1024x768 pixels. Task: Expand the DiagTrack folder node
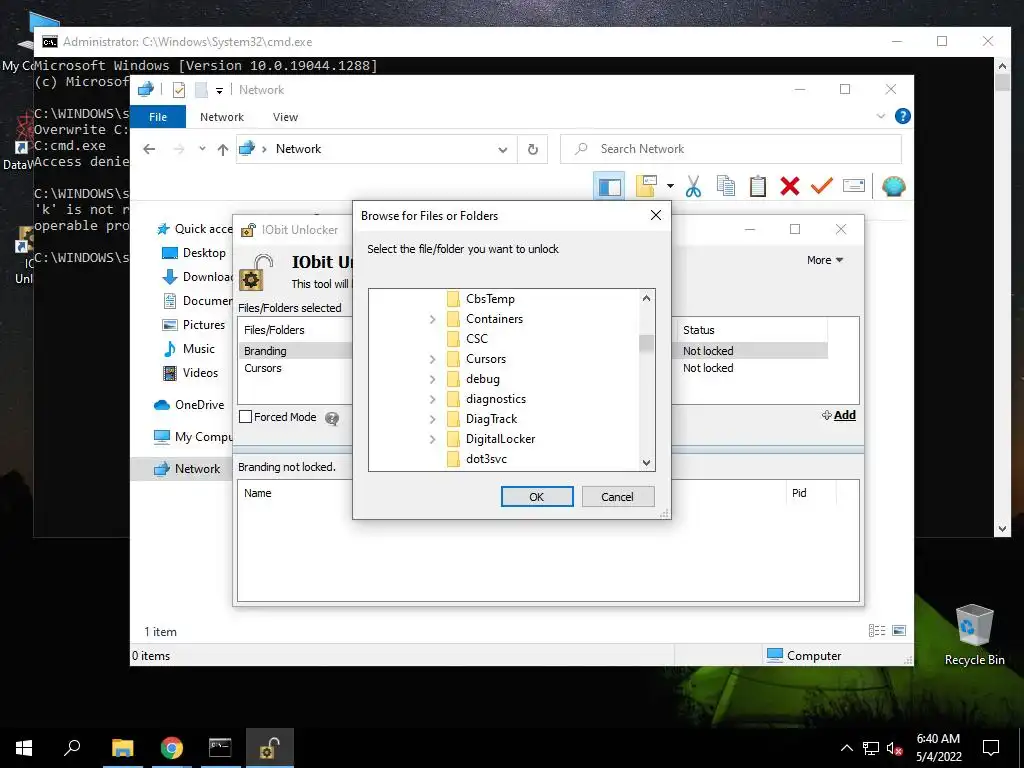432,419
